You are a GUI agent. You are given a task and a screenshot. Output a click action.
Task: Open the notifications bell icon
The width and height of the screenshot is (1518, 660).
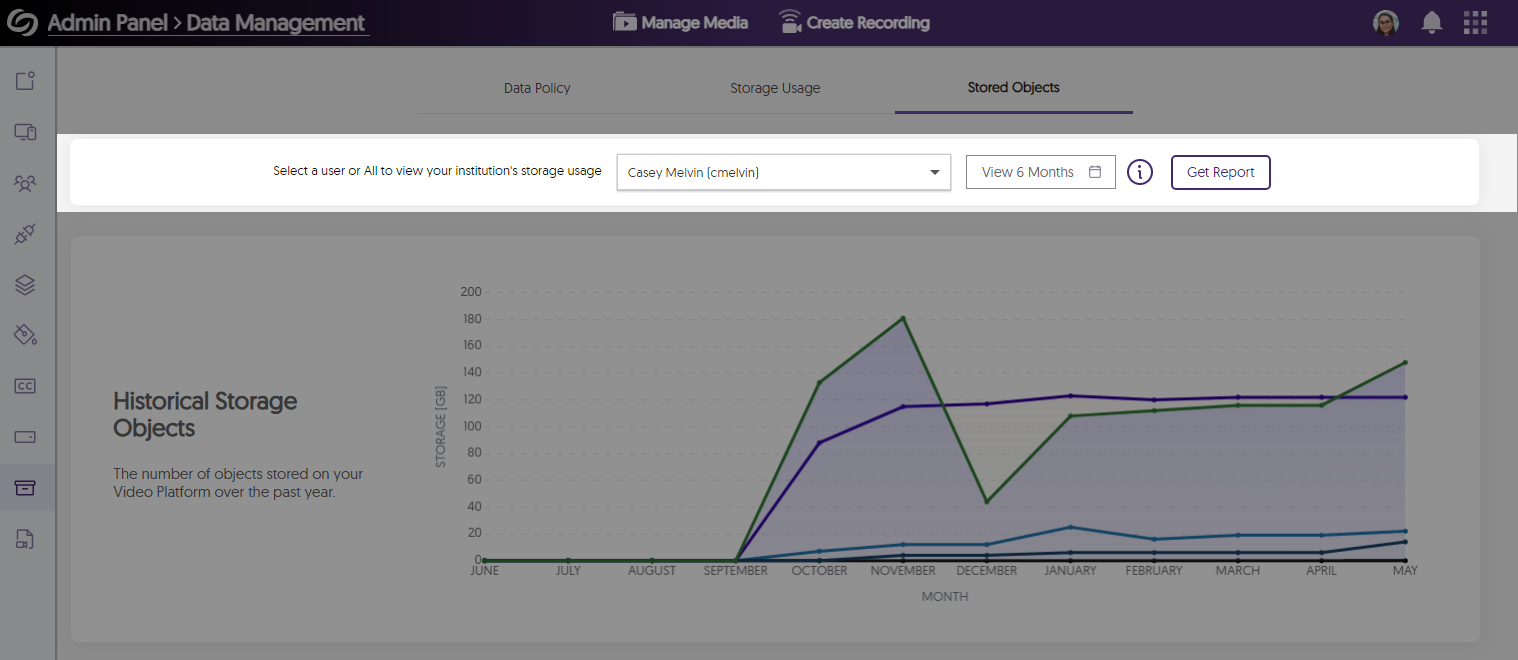click(1431, 22)
